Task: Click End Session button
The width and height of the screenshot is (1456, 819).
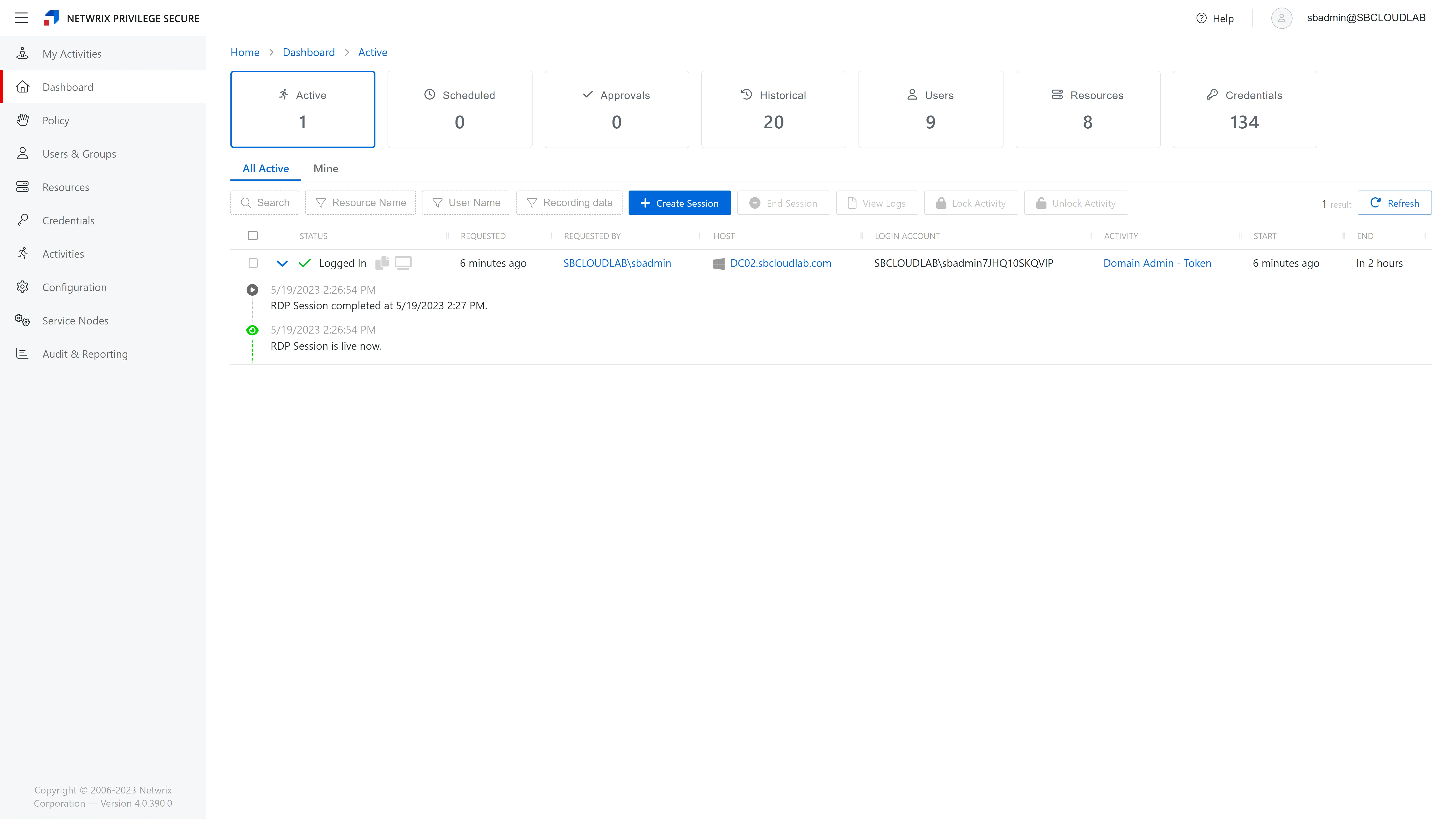Action: [783, 203]
